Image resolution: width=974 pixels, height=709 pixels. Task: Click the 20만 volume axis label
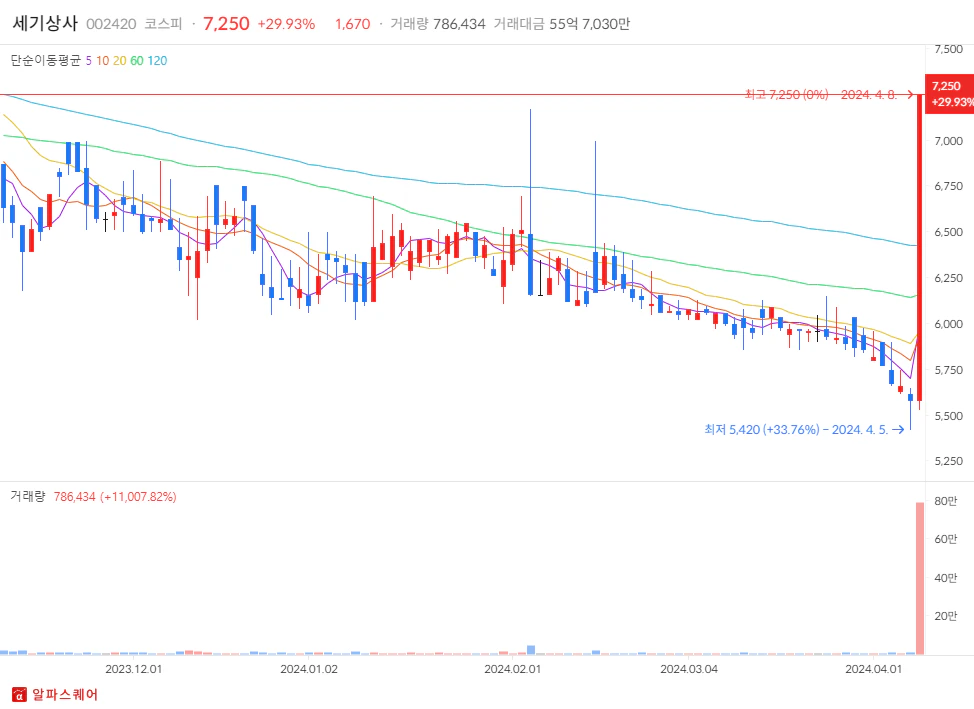[945, 616]
